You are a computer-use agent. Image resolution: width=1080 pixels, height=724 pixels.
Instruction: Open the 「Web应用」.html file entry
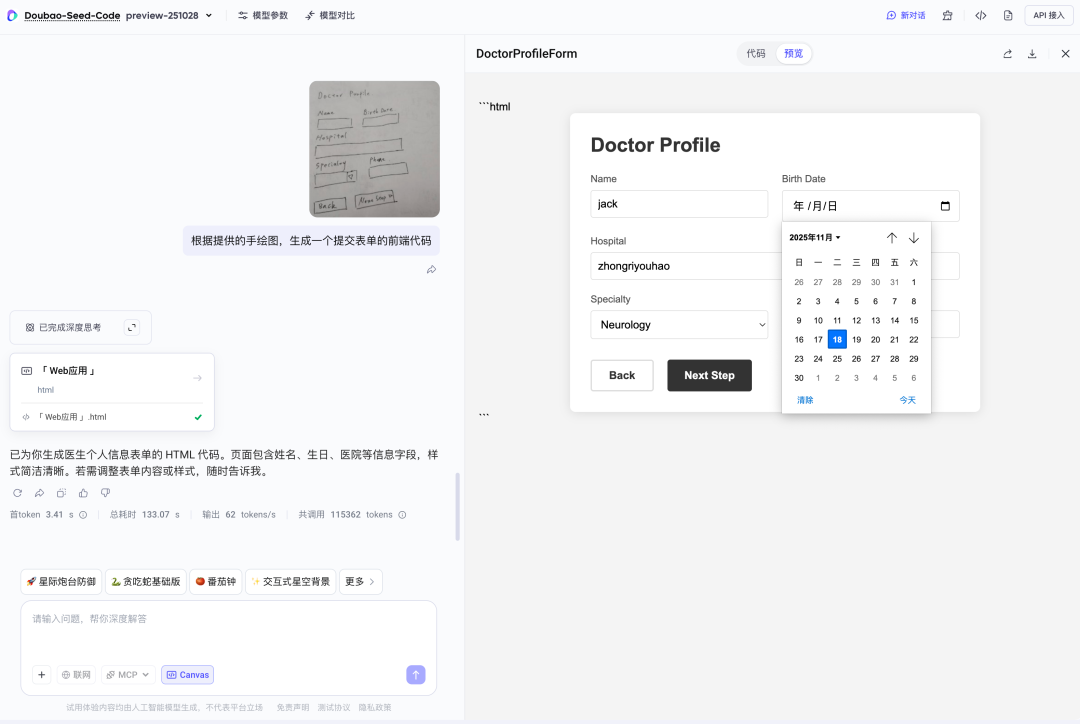[112, 417]
